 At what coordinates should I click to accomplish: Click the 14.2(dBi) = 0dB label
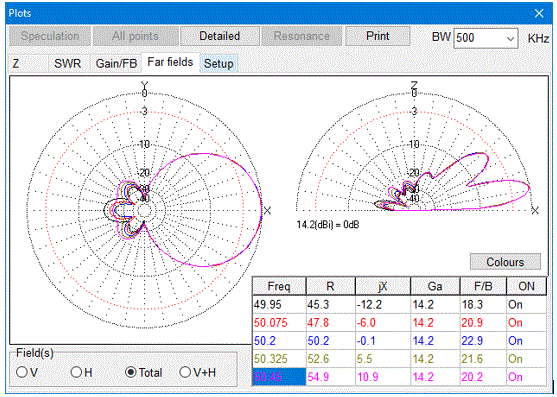click(x=328, y=225)
